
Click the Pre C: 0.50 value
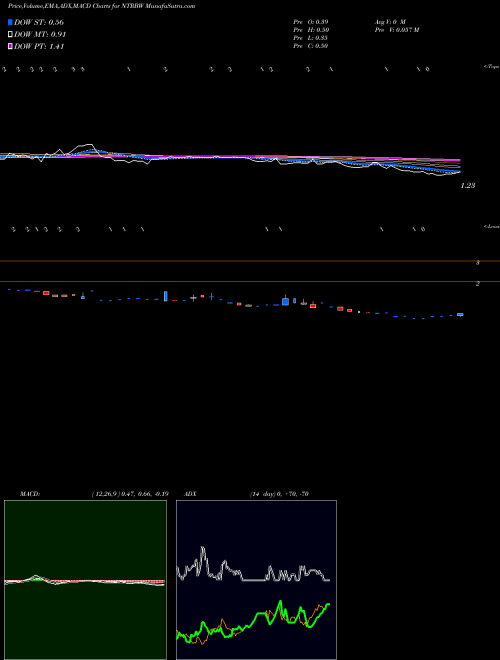311,46
